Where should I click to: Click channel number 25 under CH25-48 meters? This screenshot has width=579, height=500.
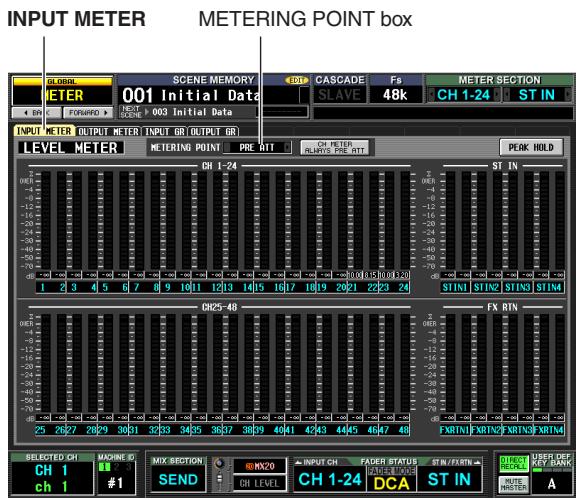(40, 430)
